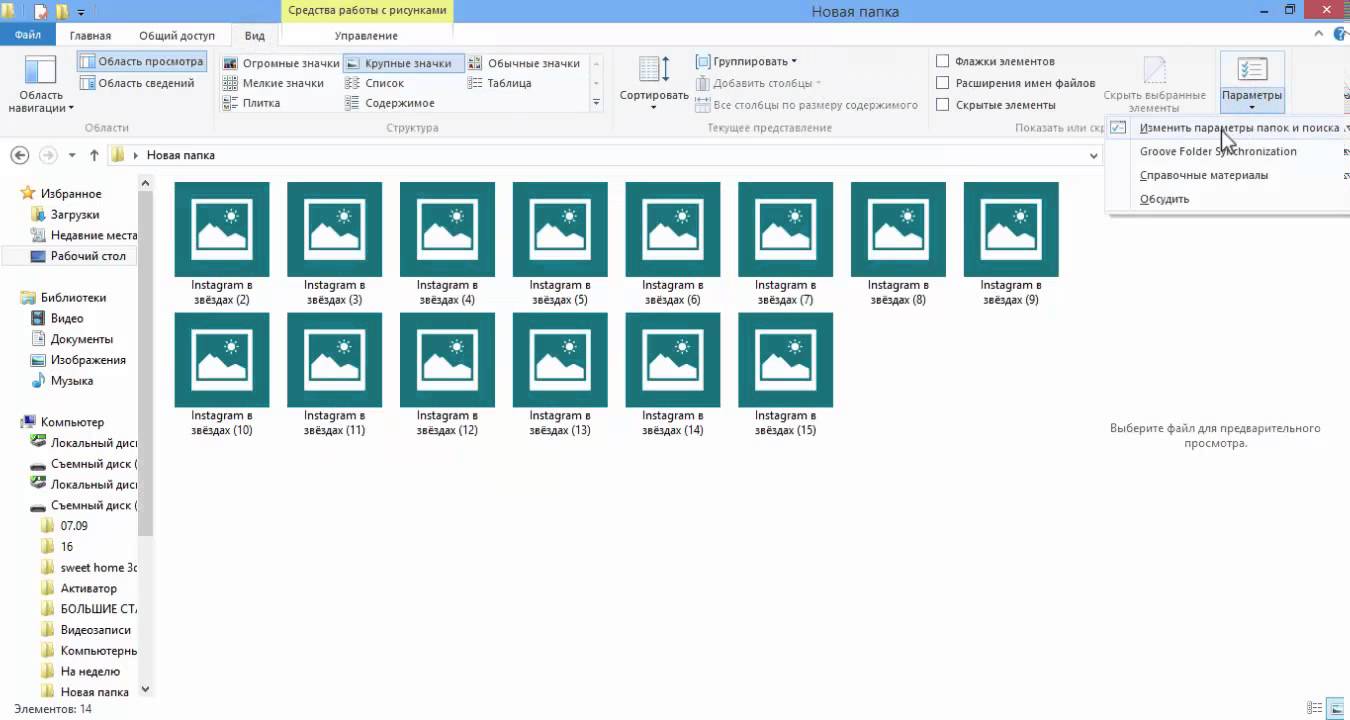1350x720 pixels.
Task: Switch to the Общий доступ tab
Action: (x=177, y=35)
